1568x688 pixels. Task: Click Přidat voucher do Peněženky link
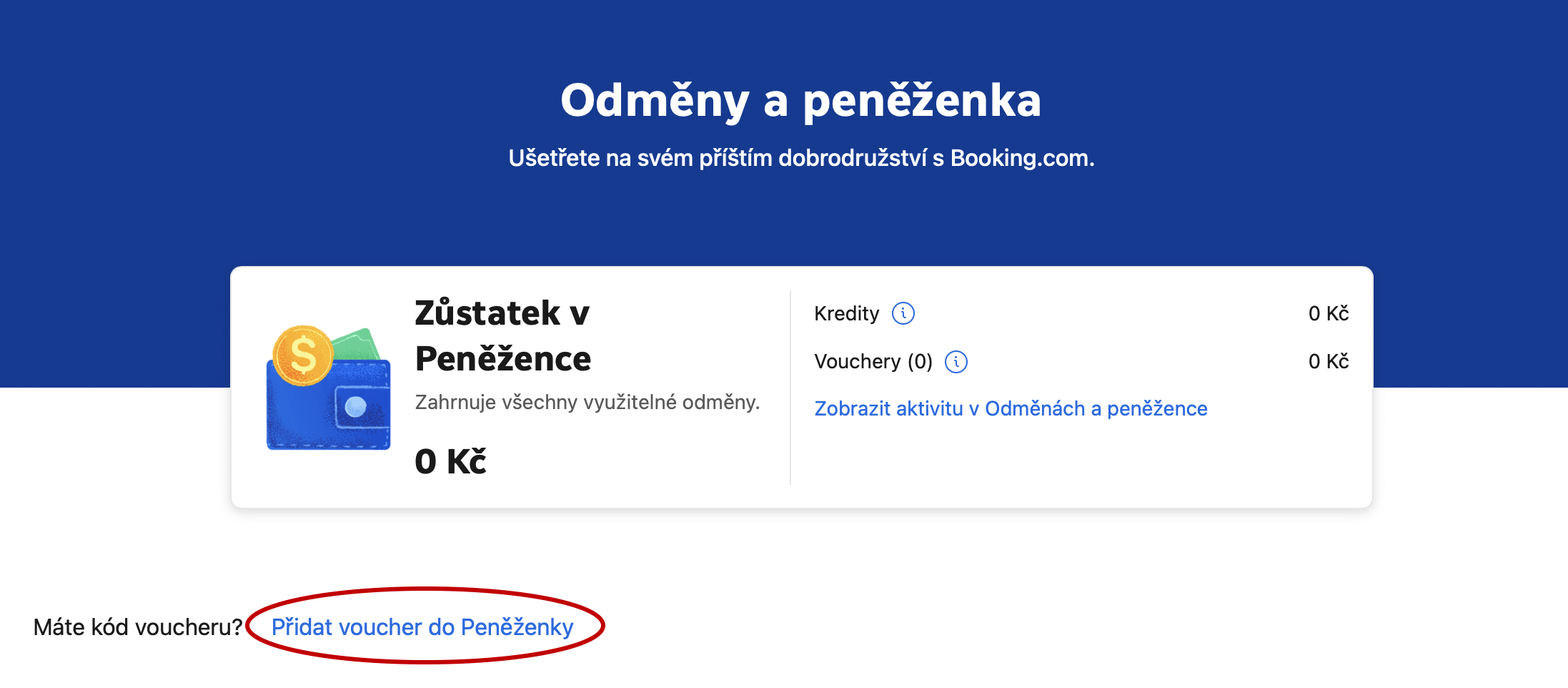point(422,627)
